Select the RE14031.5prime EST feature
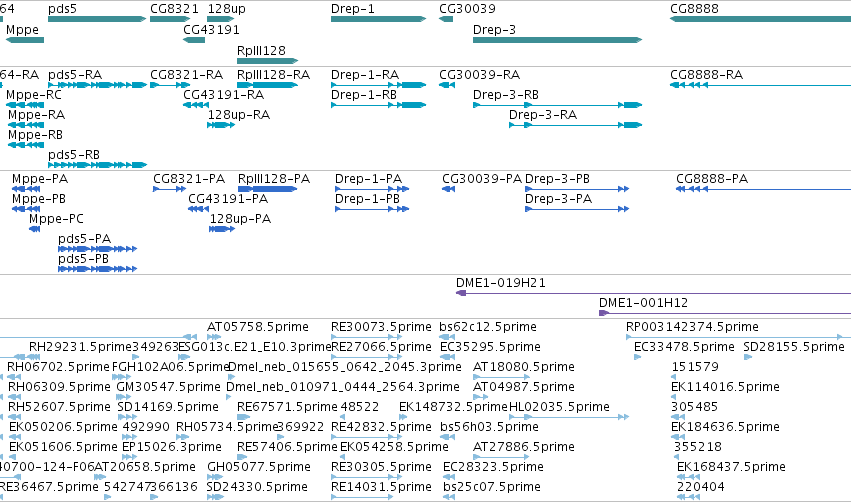Screen dimensions: 851x502 [x=361, y=497]
